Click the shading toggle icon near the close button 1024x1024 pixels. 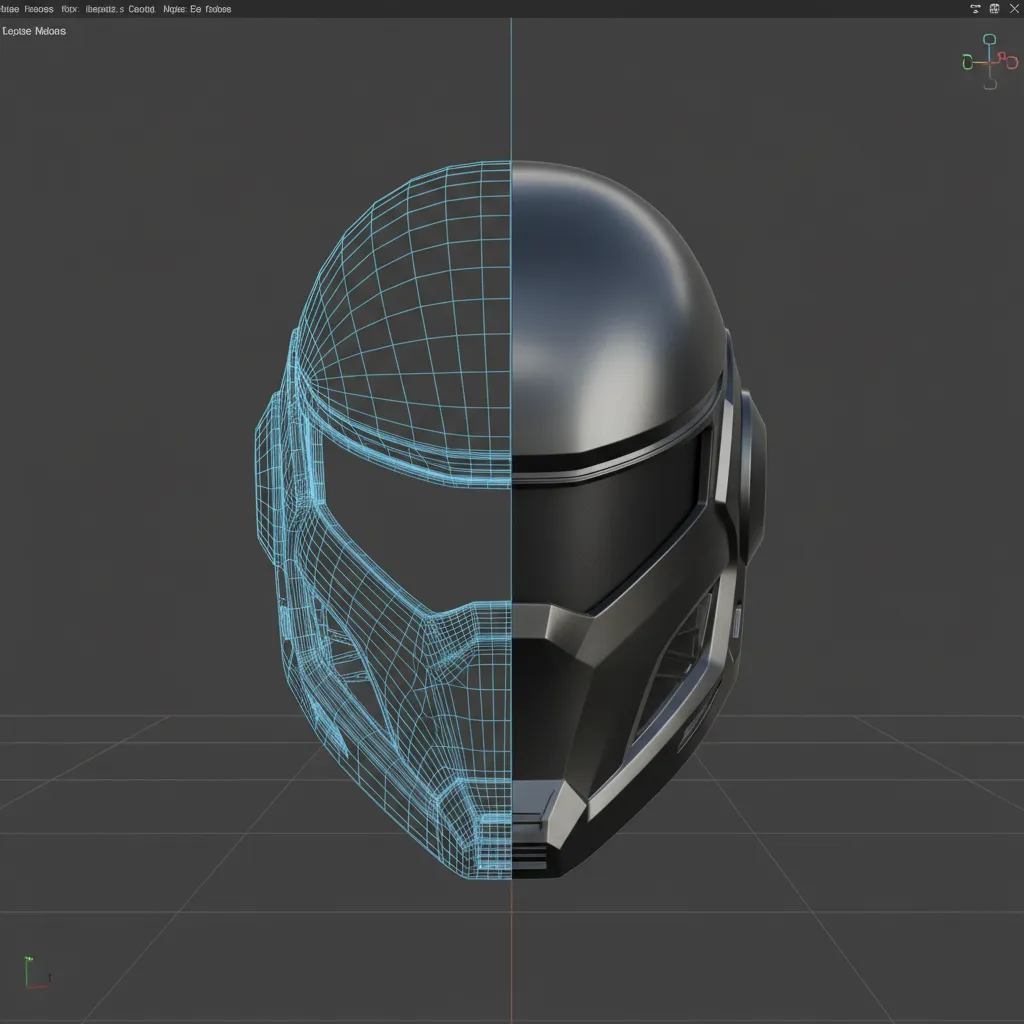(x=975, y=8)
